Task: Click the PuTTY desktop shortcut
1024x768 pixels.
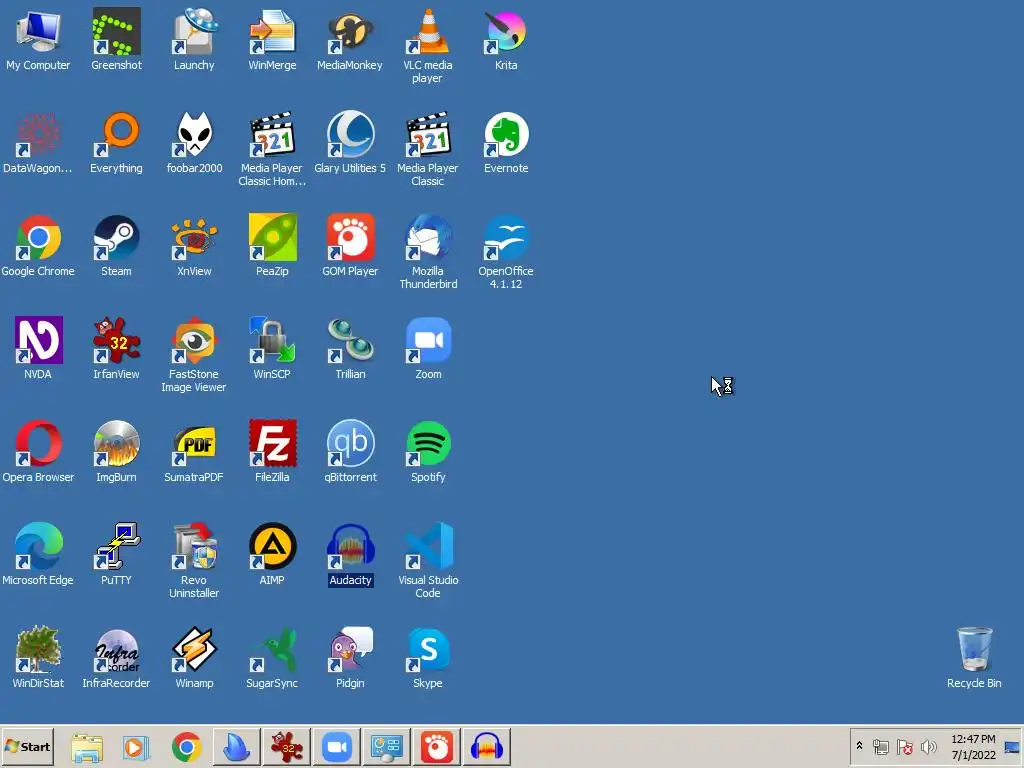Action: (116, 554)
